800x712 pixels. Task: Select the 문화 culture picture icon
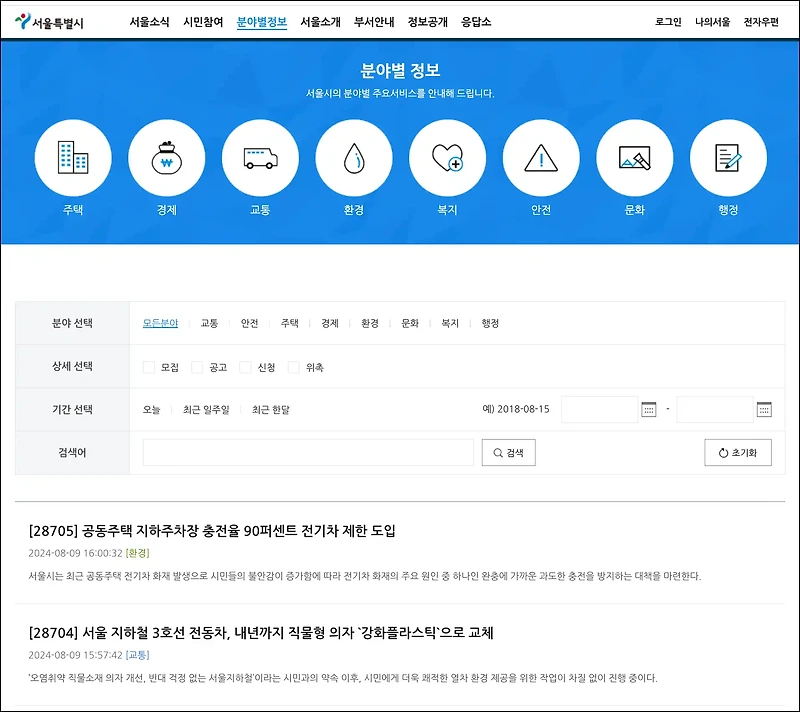click(635, 158)
